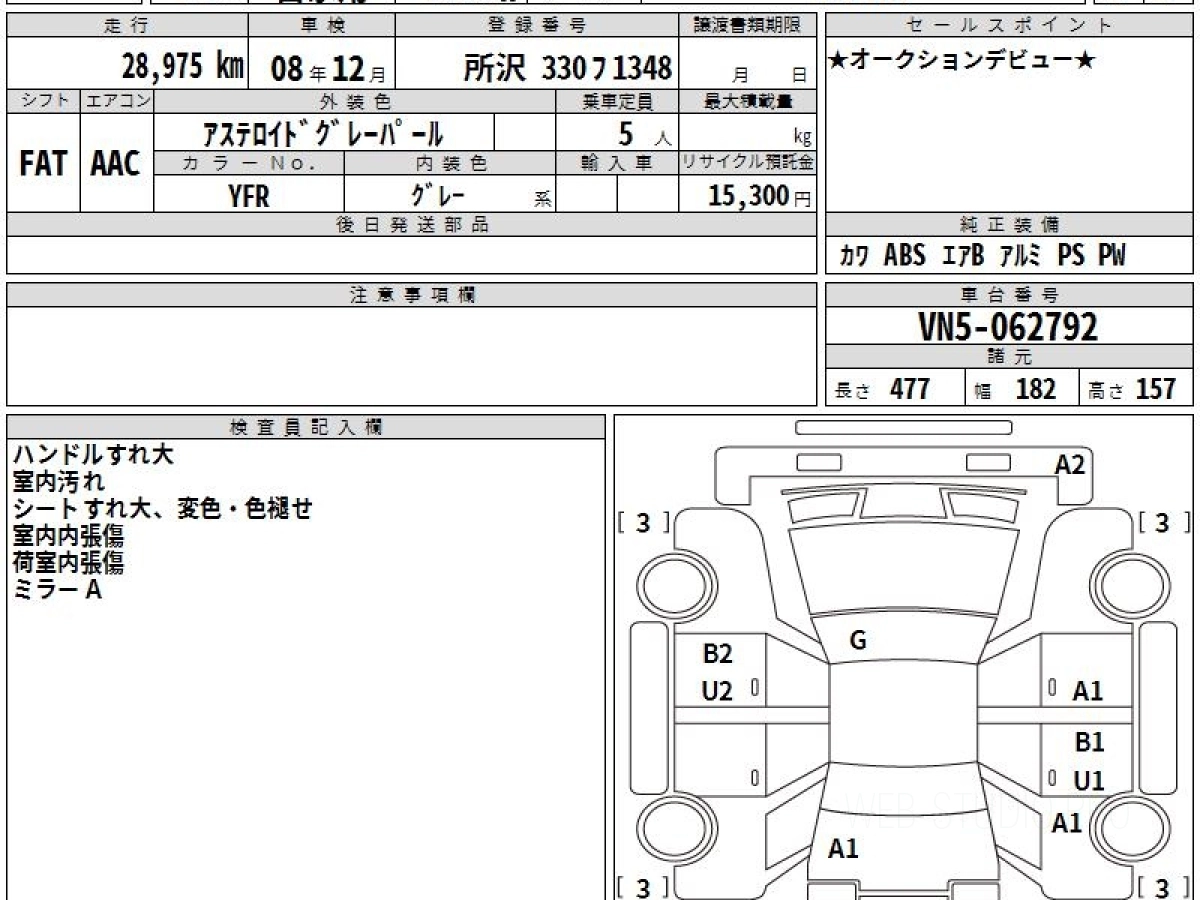Viewport: 1200px width, 900px height.
Task: Click the AAC air conditioner value
Action: (116, 164)
